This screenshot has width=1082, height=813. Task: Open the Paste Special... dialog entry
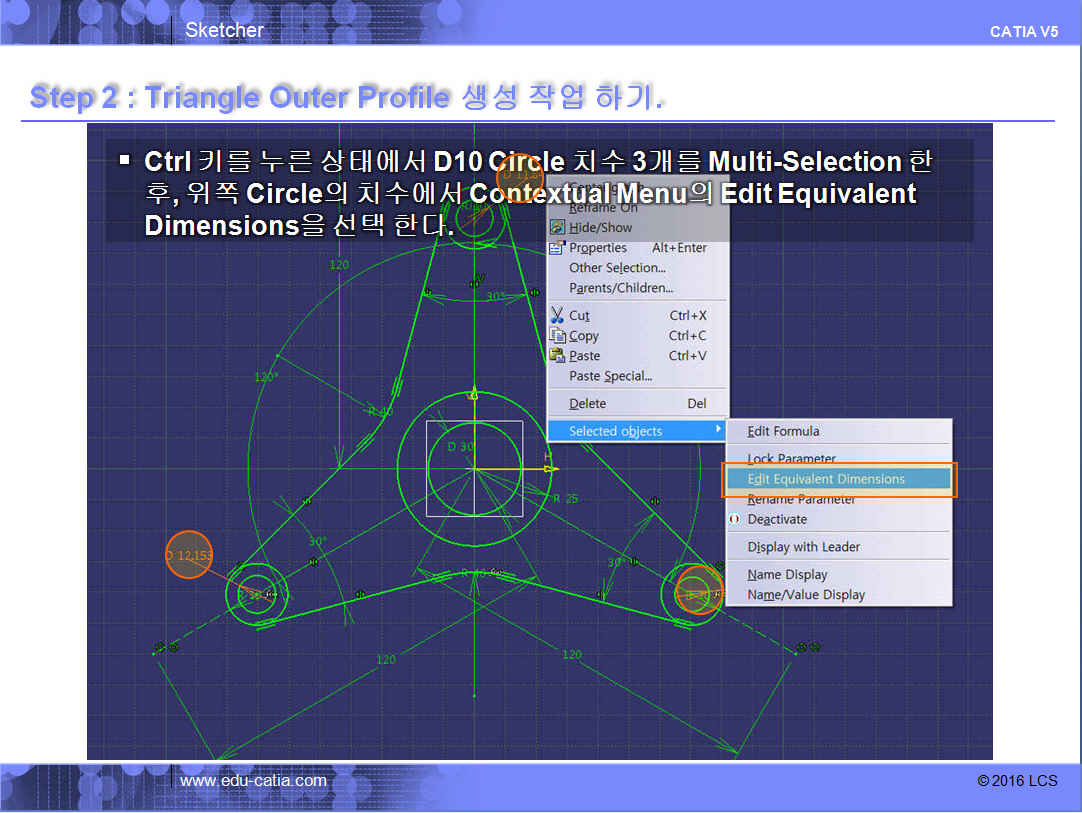pyautogui.click(x=610, y=376)
